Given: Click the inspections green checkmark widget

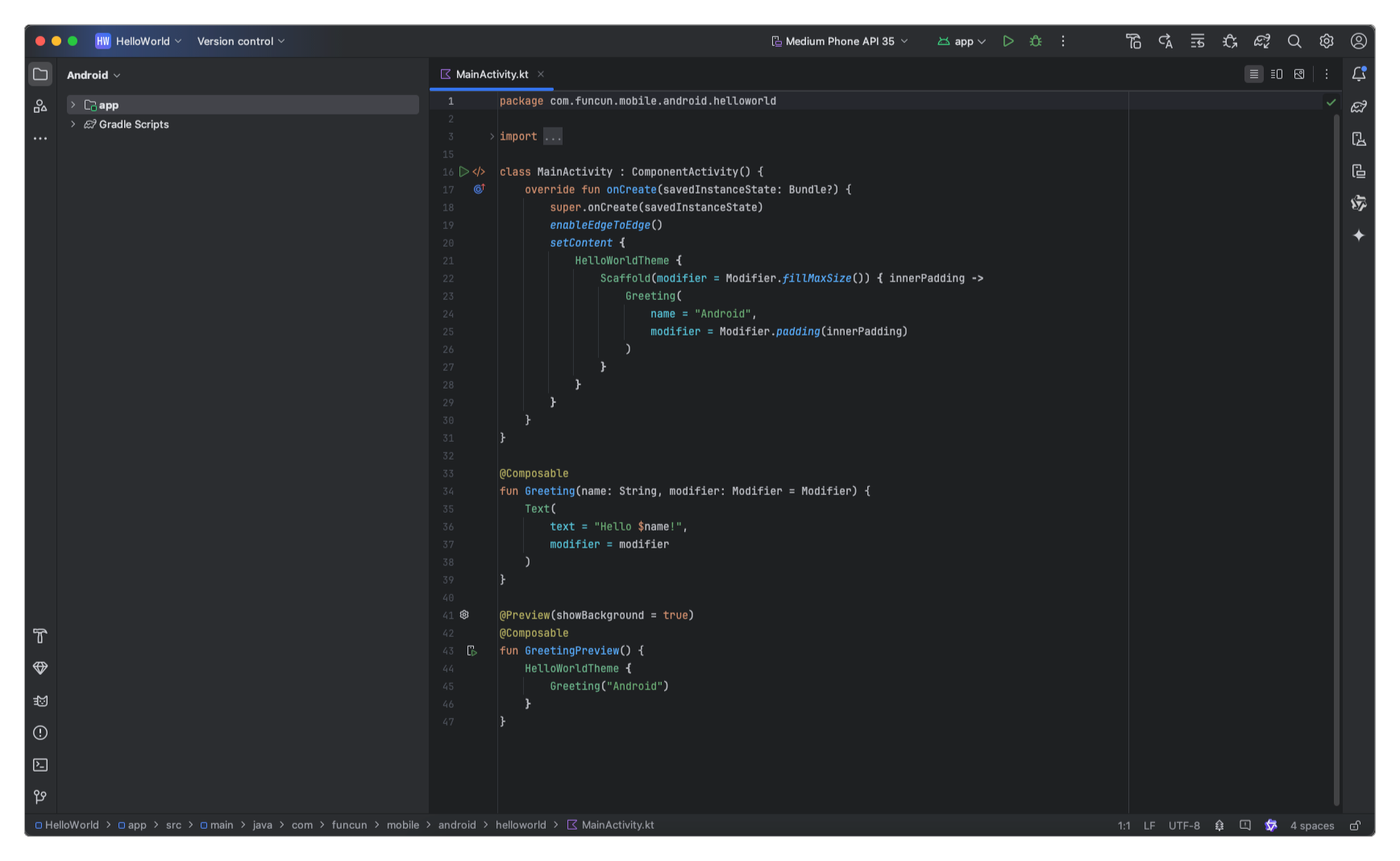Looking at the screenshot, I should click(x=1331, y=102).
